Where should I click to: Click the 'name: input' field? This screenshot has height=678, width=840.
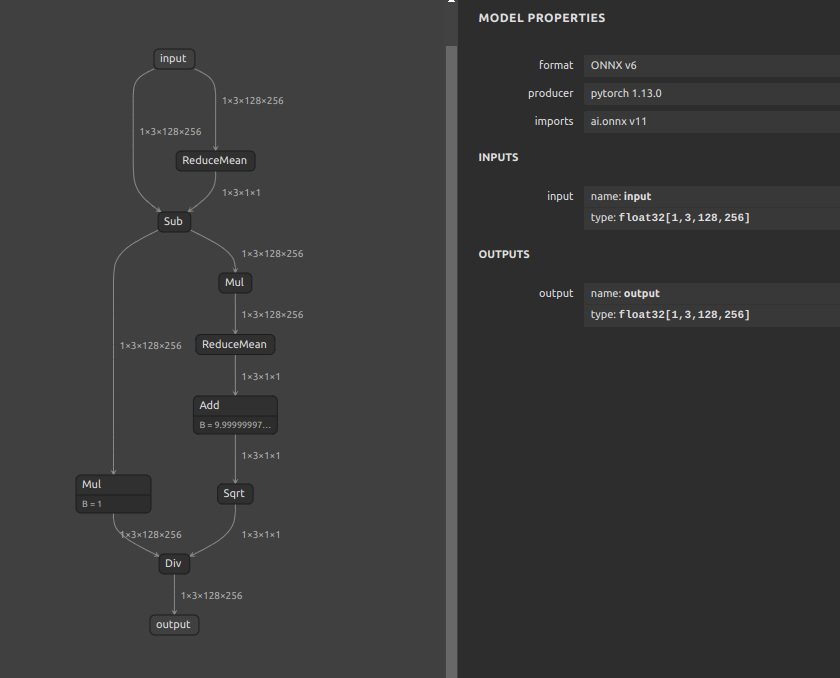[x=712, y=197]
